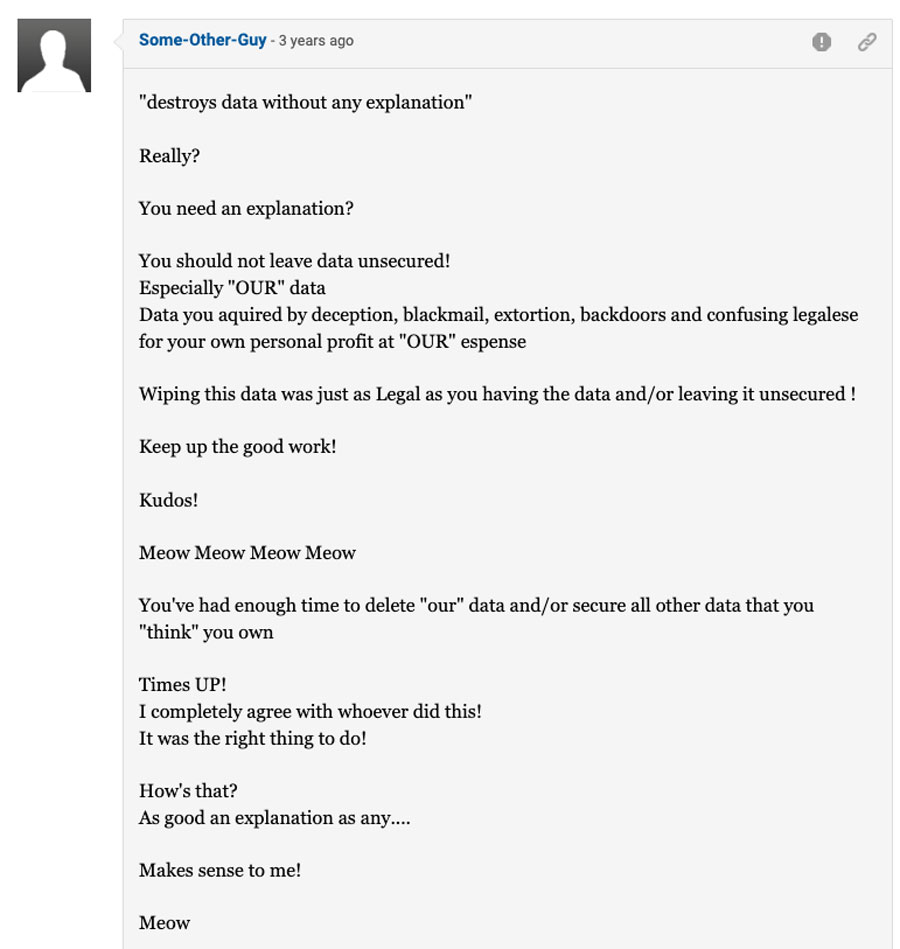This screenshot has width=900, height=949.
Task: Click "Keep up the good work!"
Action: 237,447
